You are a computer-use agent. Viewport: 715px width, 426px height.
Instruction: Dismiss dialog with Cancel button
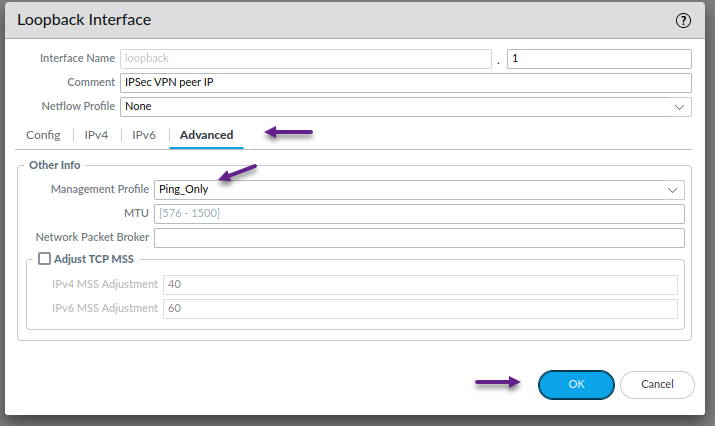tap(657, 384)
